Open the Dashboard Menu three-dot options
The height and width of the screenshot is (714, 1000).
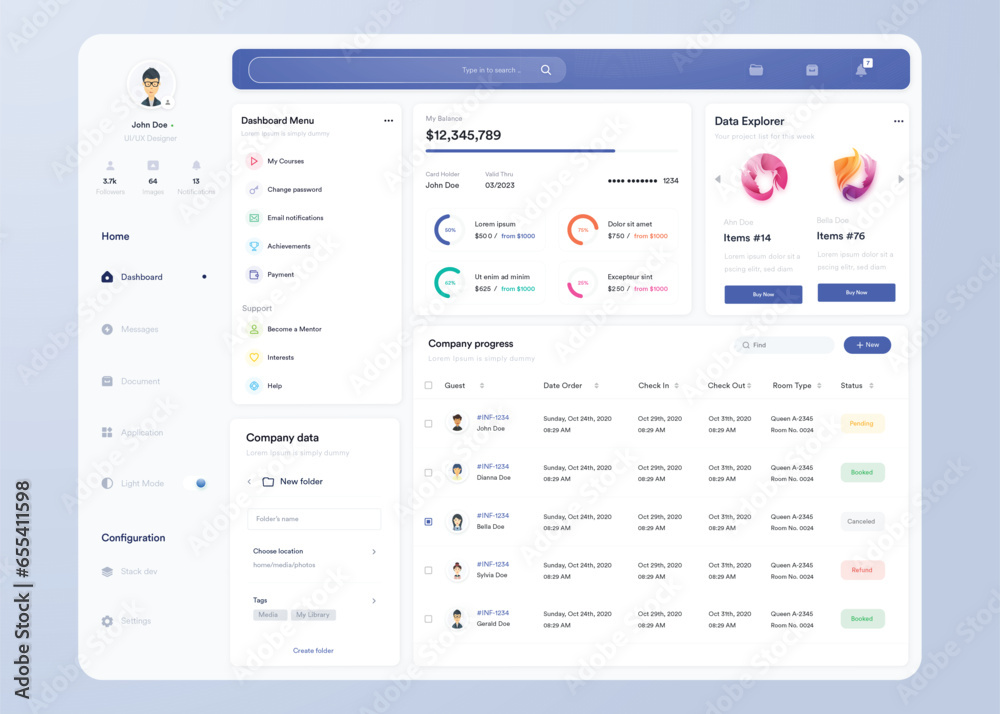click(388, 120)
